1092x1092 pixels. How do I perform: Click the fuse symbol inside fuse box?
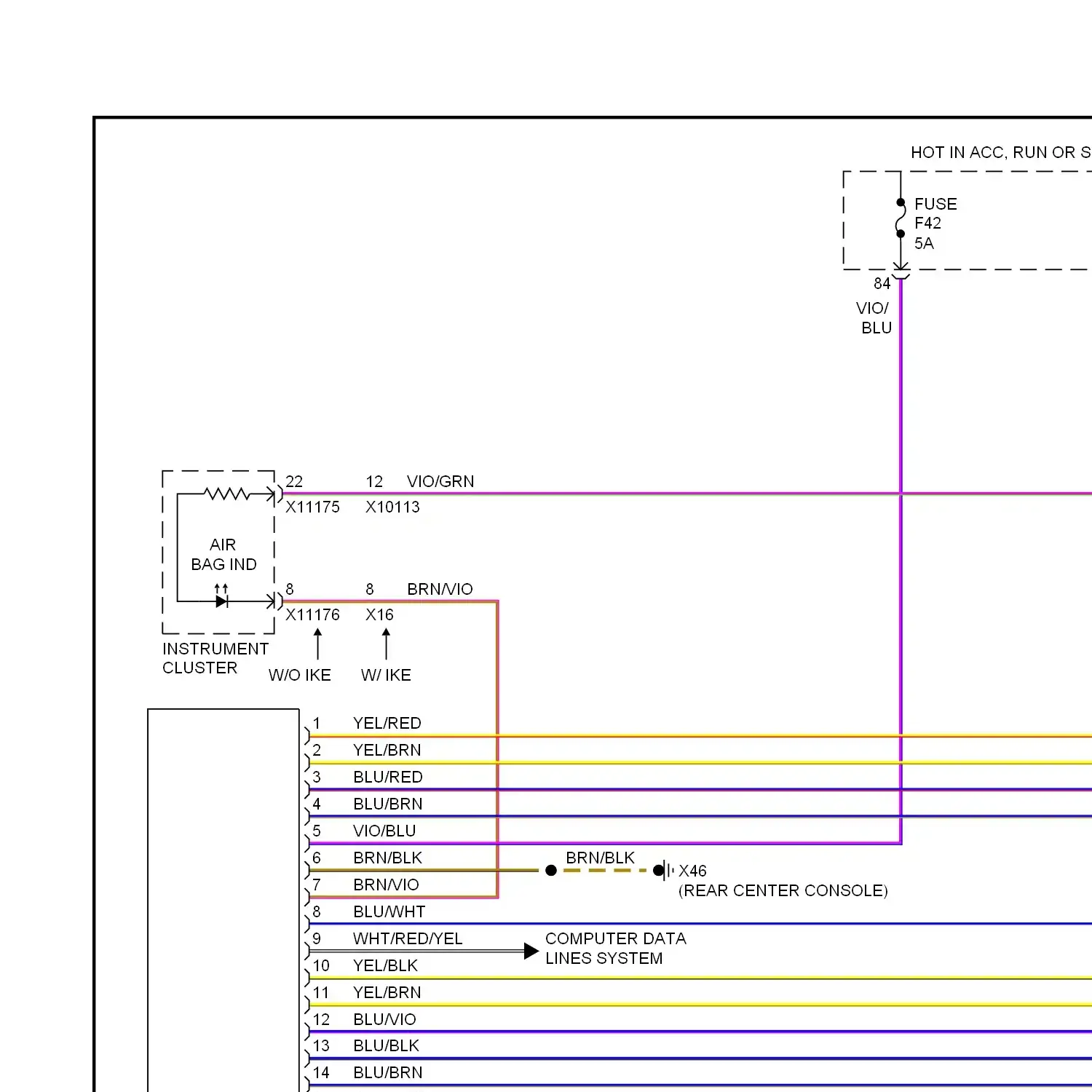(901, 218)
